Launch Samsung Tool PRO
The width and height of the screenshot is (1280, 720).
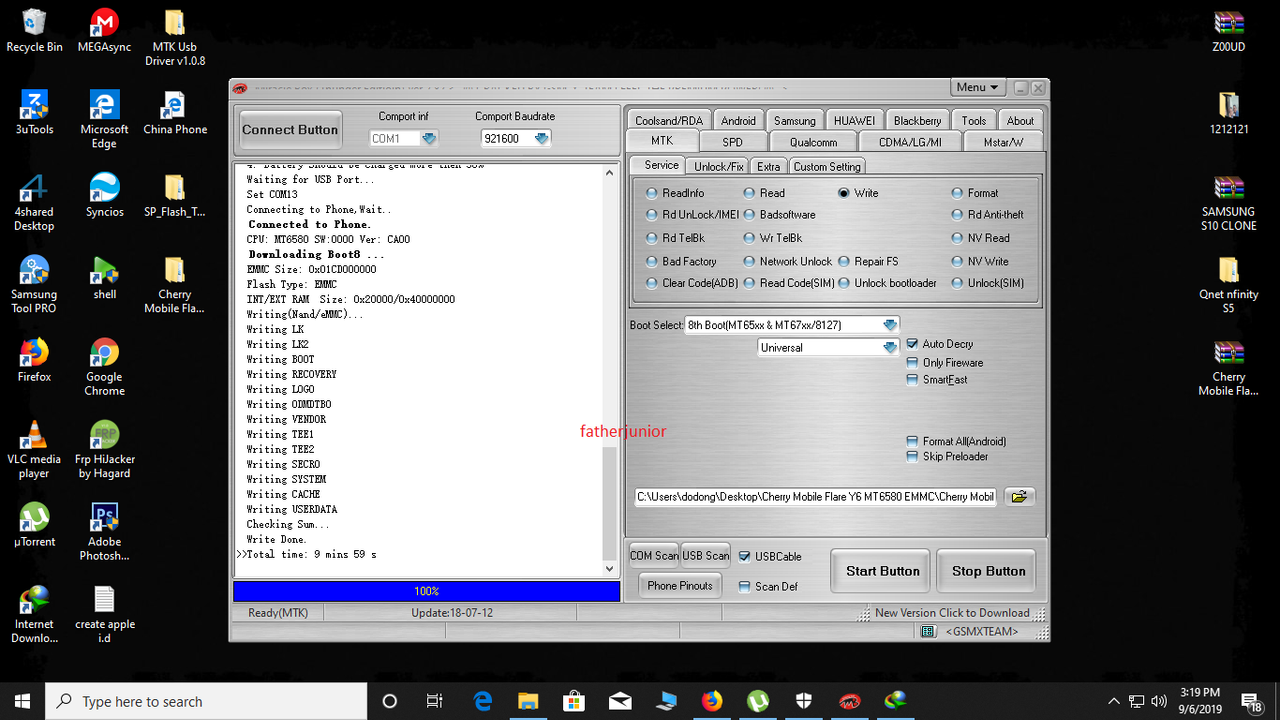pos(34,285)
